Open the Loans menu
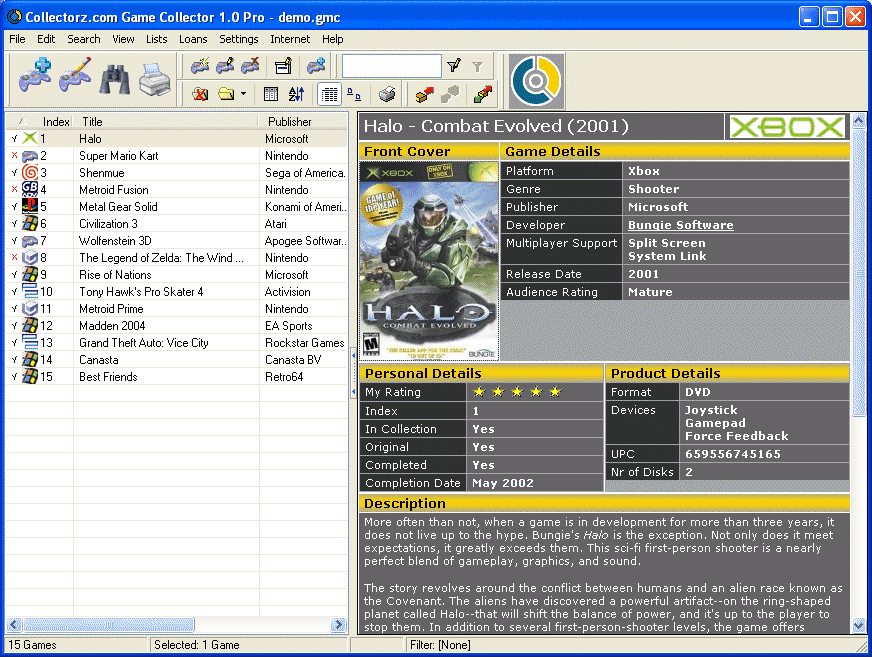The image size is (872, 657). [193, 39]
